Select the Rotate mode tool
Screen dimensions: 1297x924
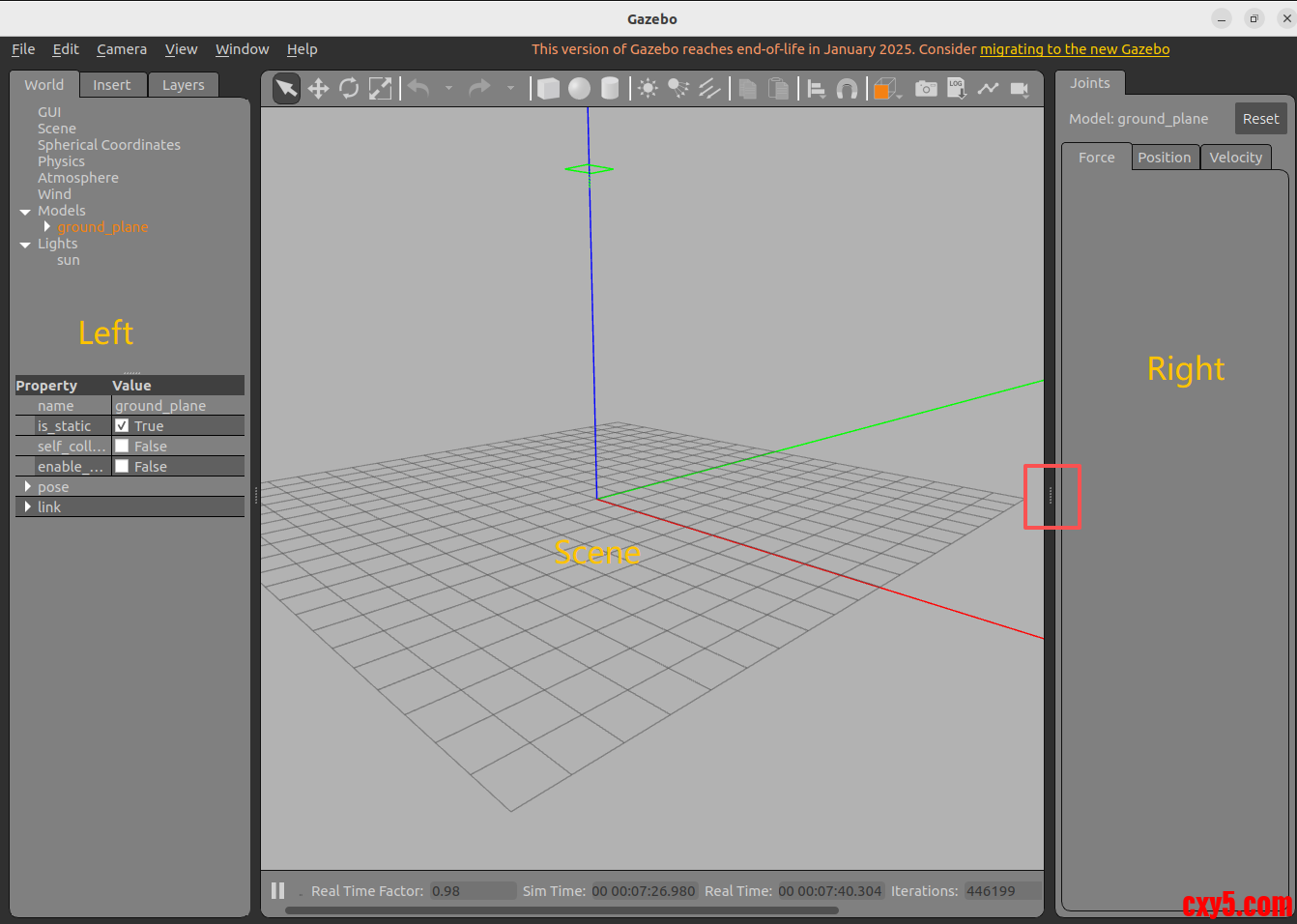point(349,89)
